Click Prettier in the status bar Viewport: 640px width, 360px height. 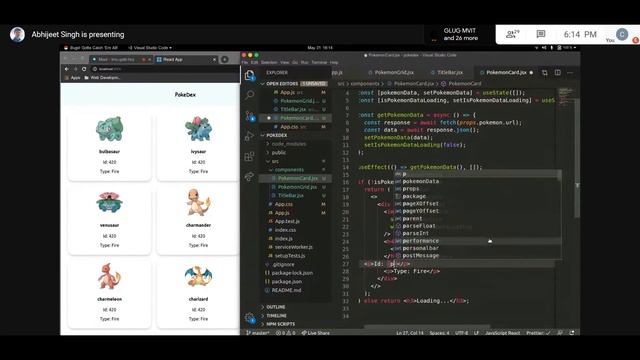(538, 333)
